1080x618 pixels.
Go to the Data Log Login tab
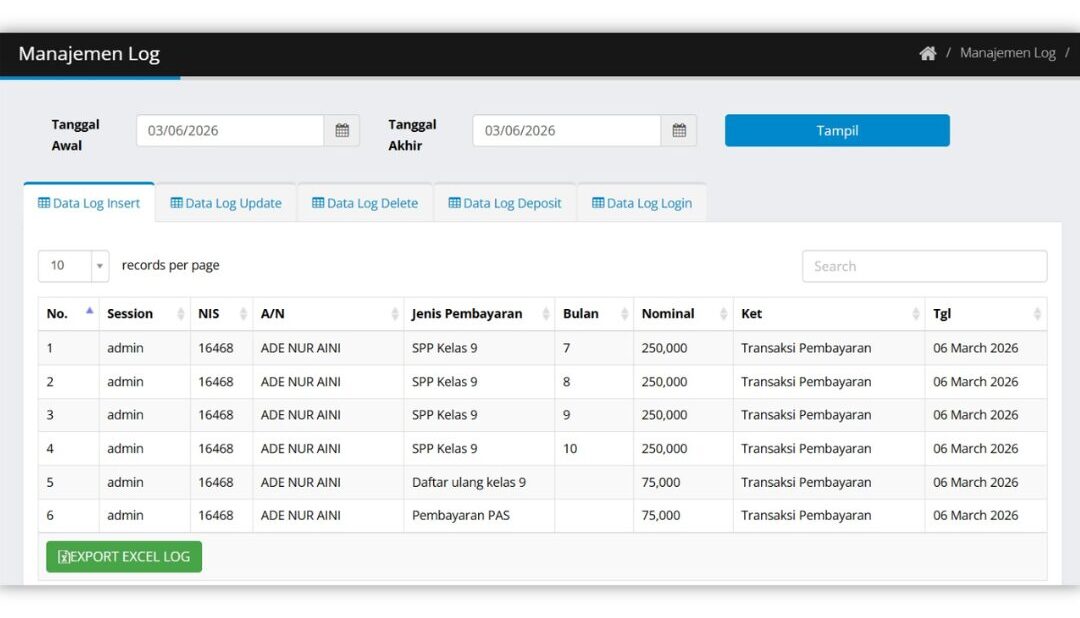pyautogui.click(x=642, y=203)
